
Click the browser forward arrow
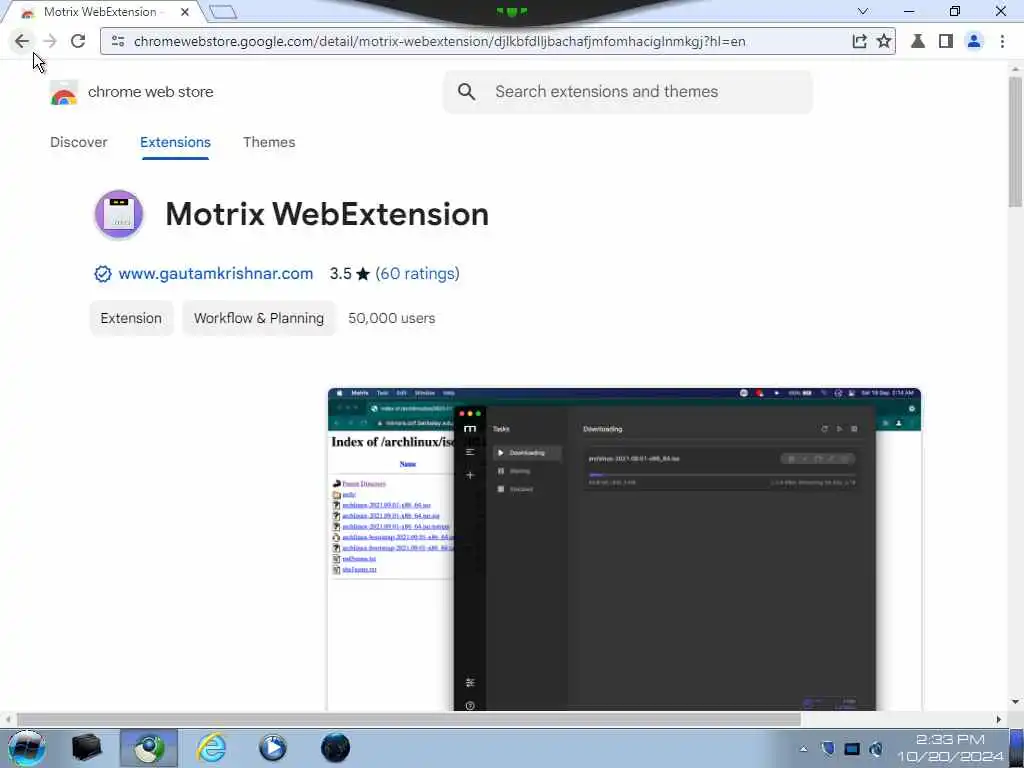[50, 41]
